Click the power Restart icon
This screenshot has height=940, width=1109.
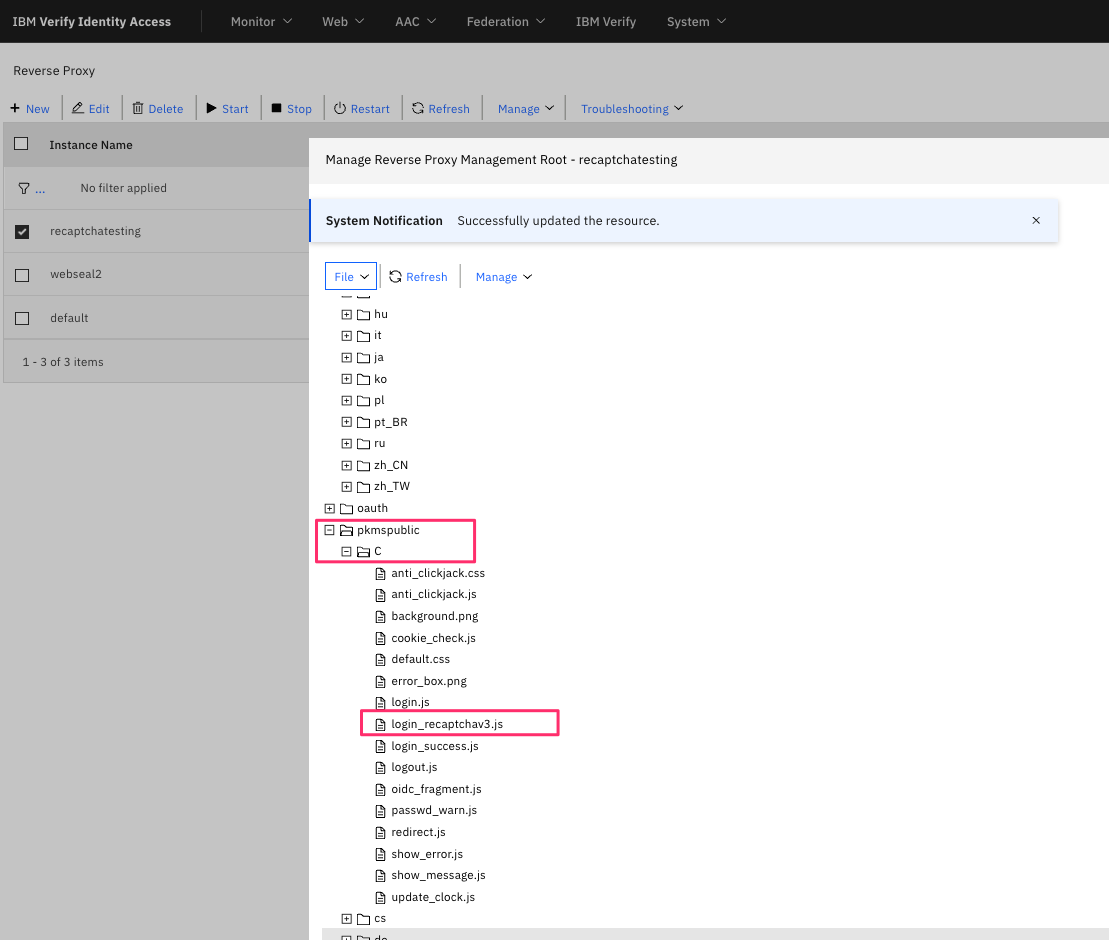[340, 108]
